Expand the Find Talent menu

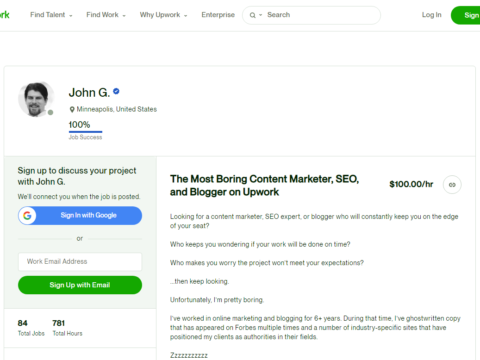(x=51, y=15)
